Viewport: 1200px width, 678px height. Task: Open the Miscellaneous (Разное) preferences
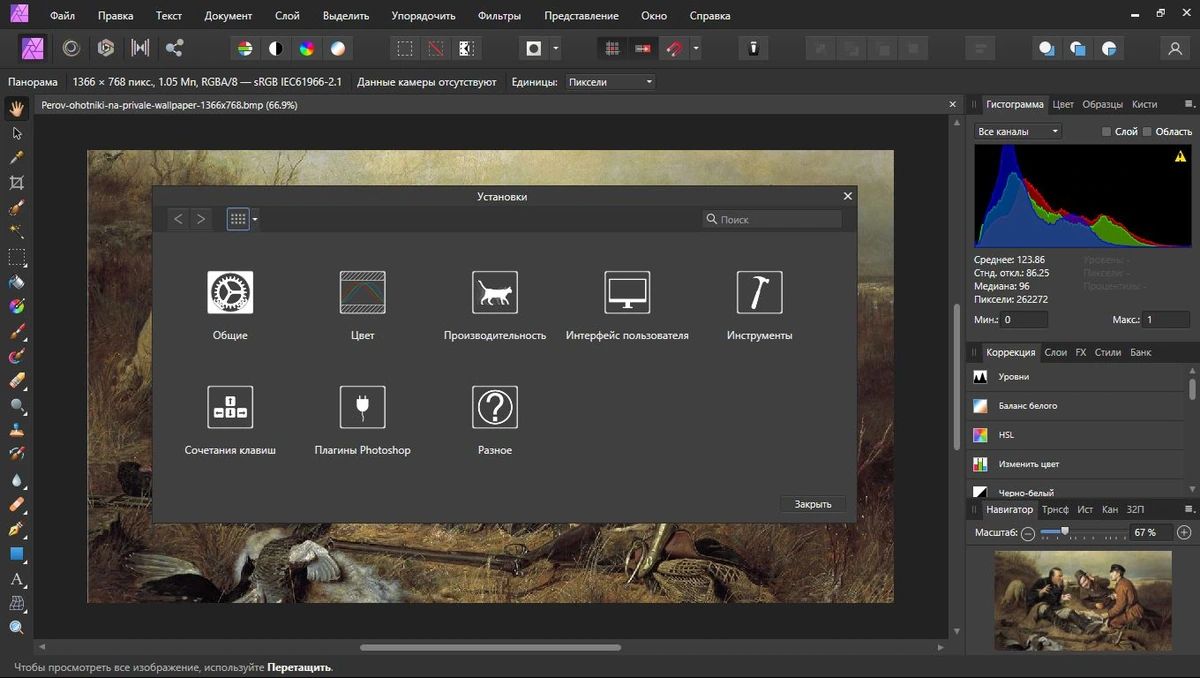click(x=495, y=420)
